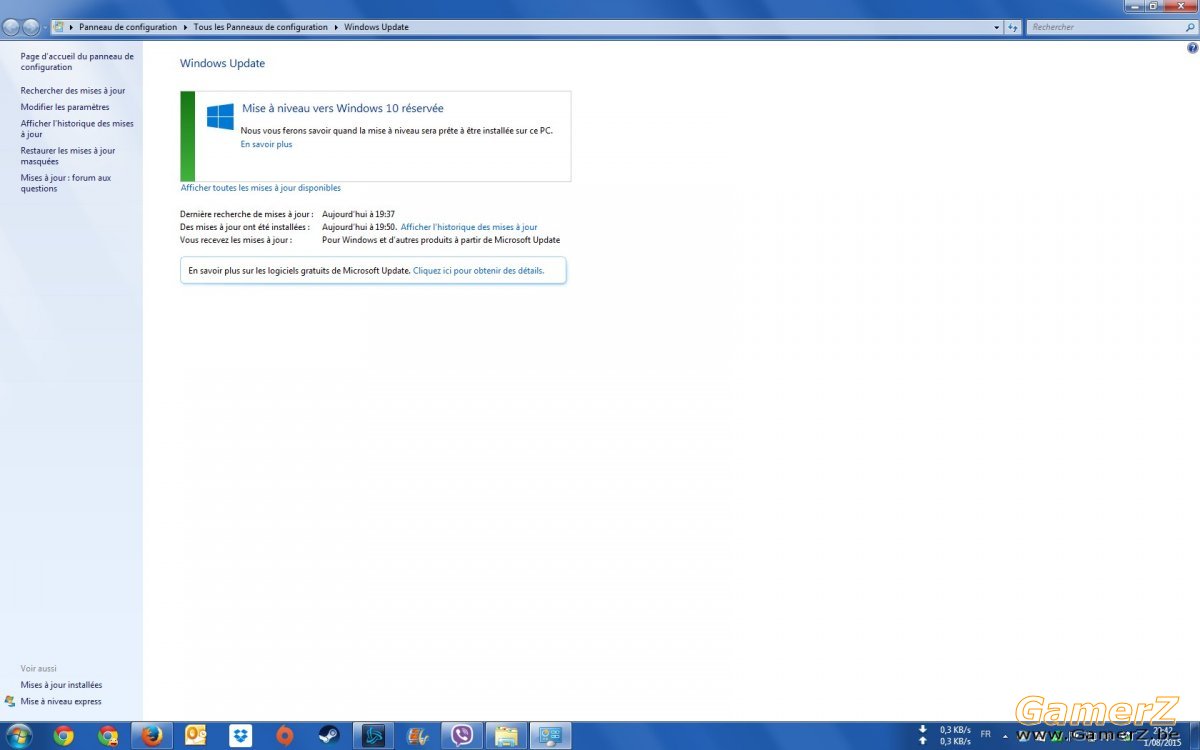Click Afficher toutes les mises à jour disponibles
This screenshot has height=750, width=1200.
(x=261, y=188)
